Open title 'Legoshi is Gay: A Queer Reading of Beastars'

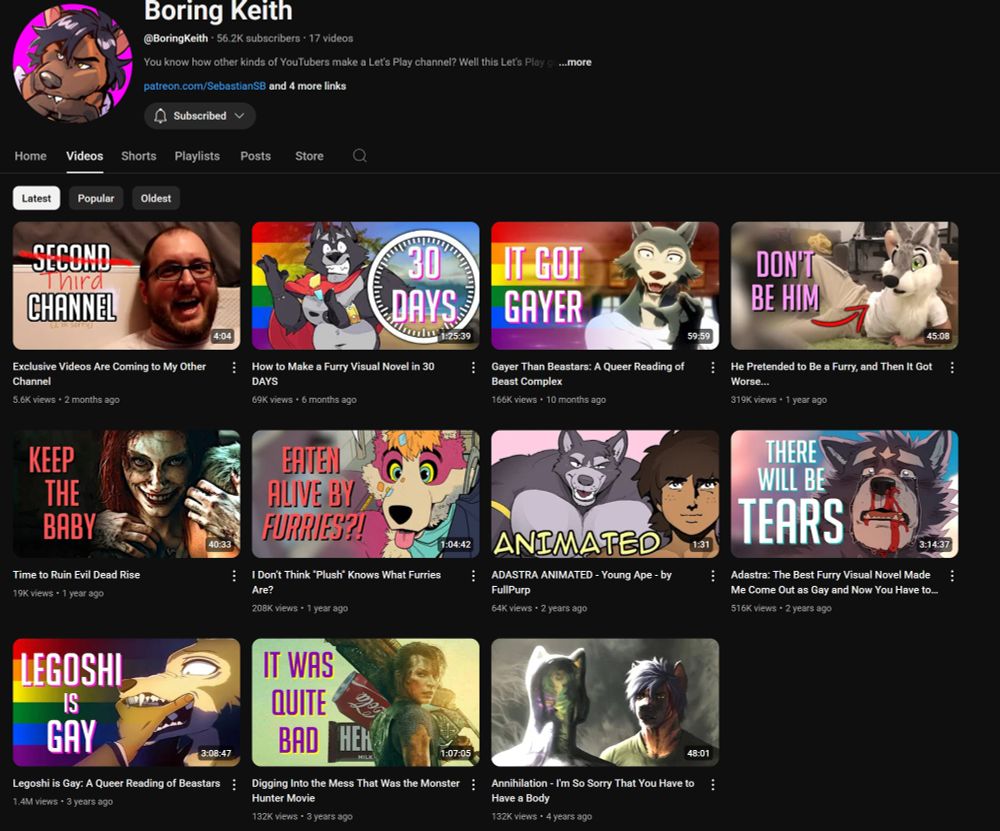click(x=116, y=783)
